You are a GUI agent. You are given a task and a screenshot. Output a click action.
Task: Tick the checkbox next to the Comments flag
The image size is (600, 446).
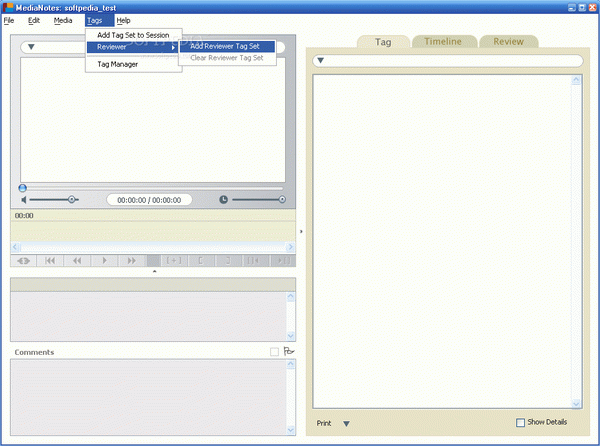point(274,351)
